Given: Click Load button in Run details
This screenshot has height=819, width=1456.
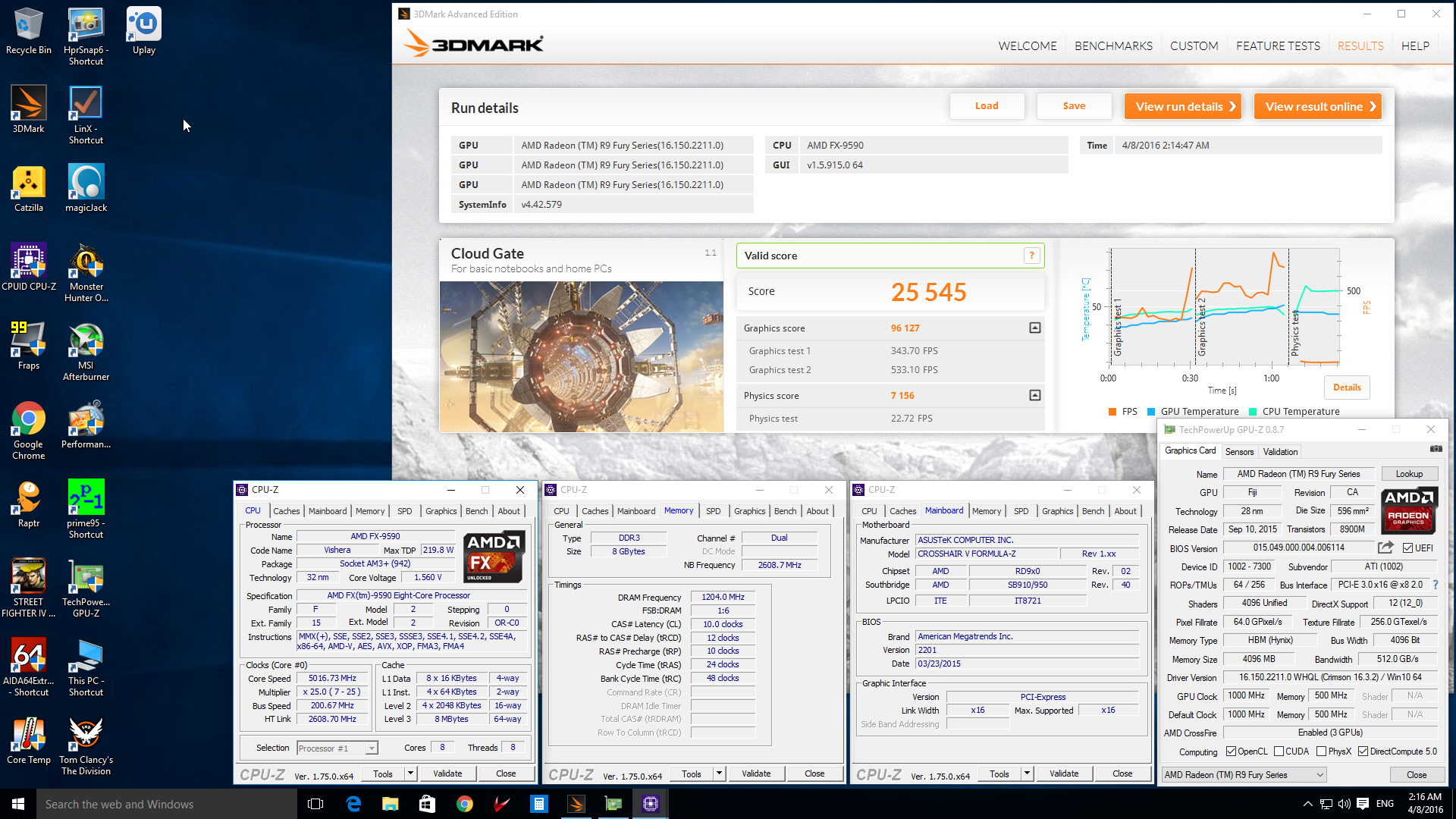Looking at the screenshot, I should click(987, 106).
